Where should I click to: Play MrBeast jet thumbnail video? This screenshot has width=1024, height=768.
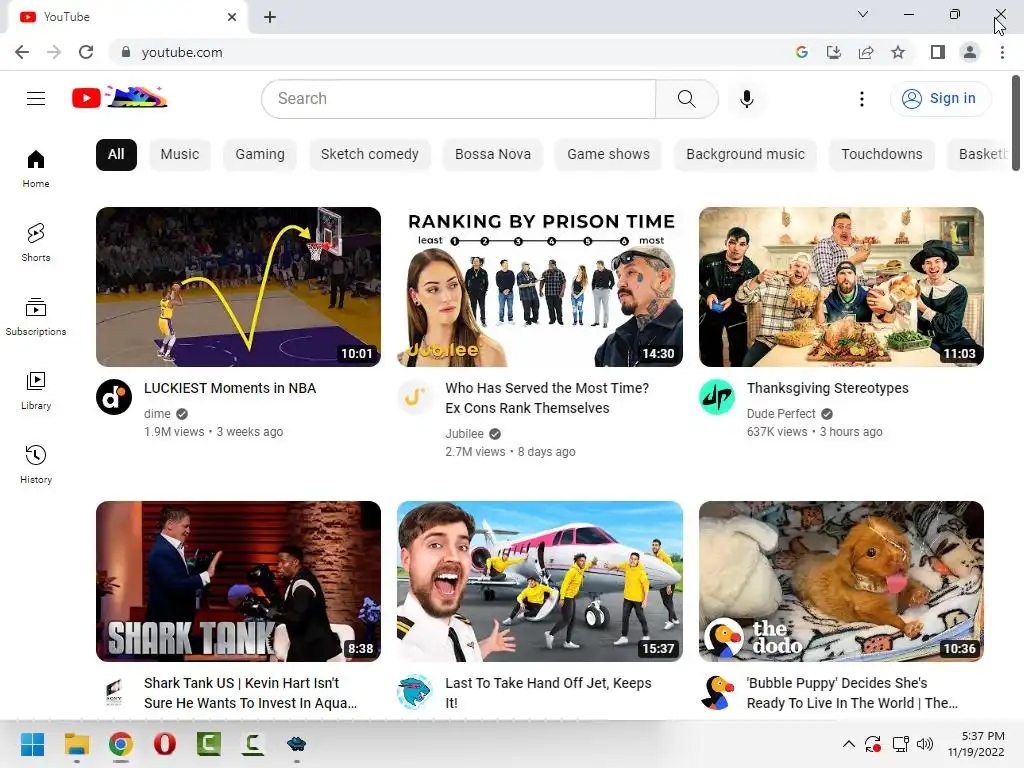540,581
